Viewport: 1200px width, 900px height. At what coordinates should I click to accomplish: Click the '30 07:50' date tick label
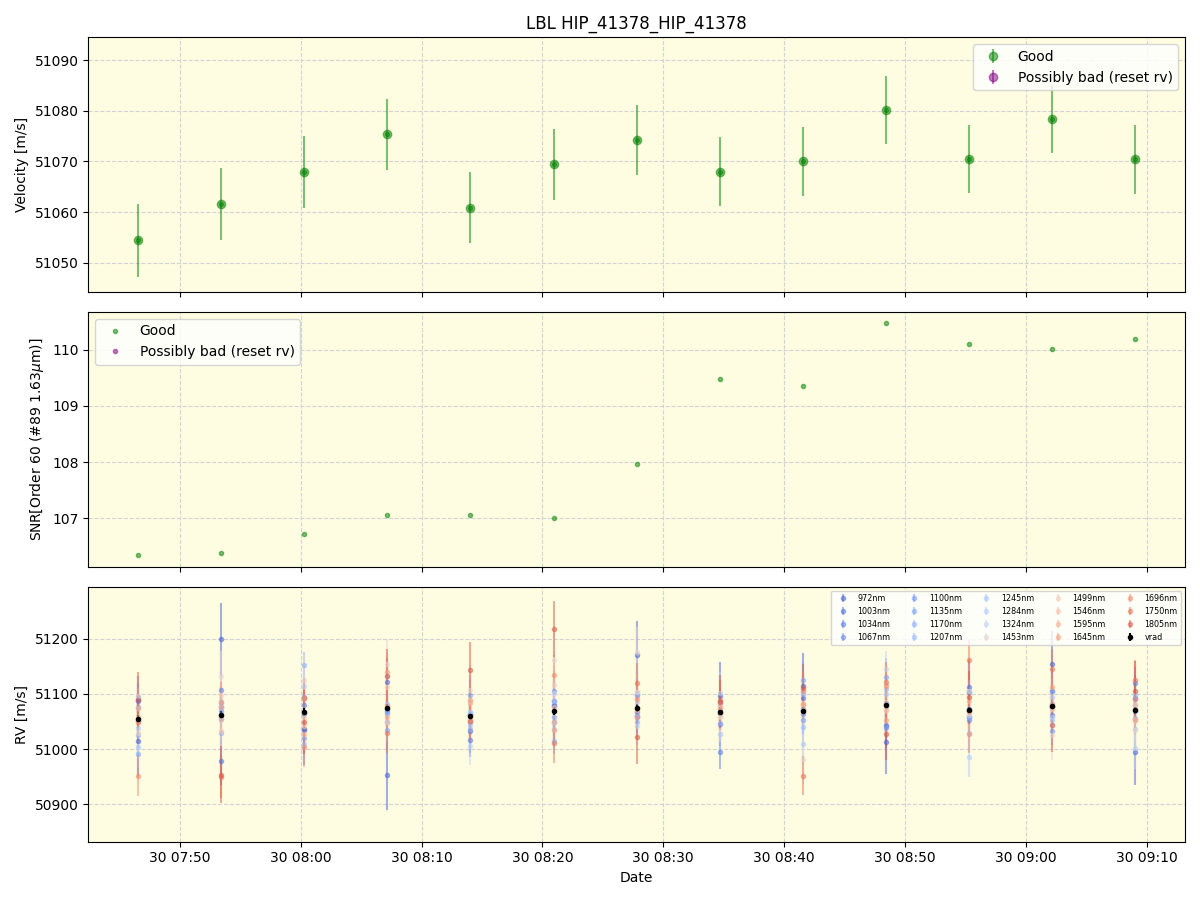point(180,857)
